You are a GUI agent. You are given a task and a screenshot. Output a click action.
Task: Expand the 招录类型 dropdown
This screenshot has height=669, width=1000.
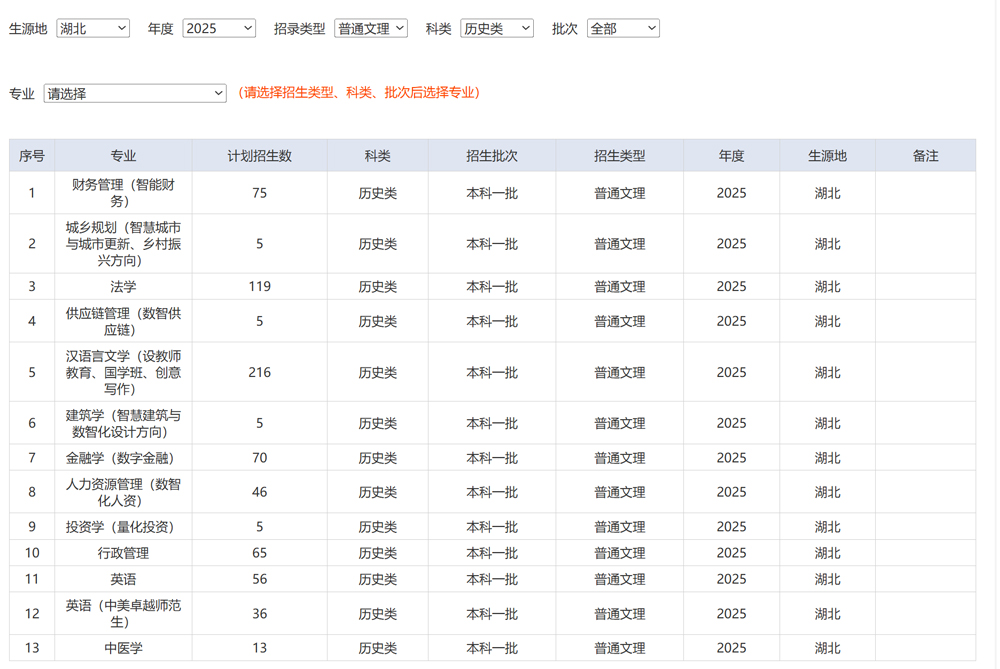click(370, 29)
